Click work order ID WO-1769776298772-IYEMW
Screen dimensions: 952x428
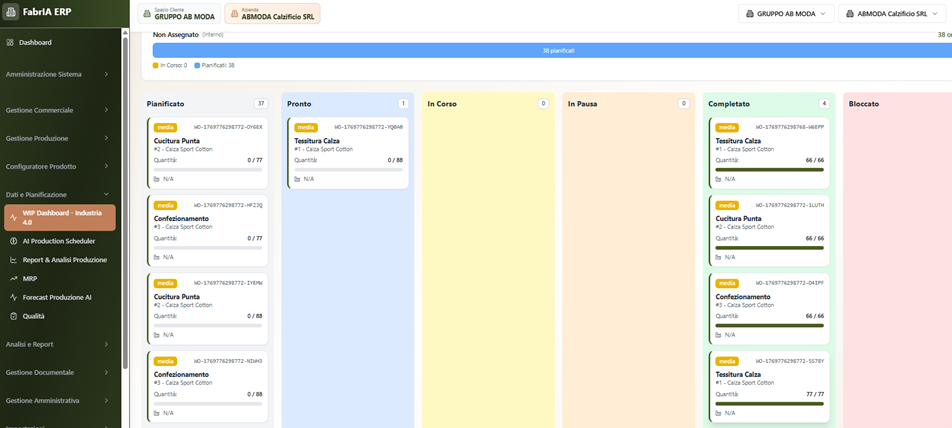coord(228,283)
